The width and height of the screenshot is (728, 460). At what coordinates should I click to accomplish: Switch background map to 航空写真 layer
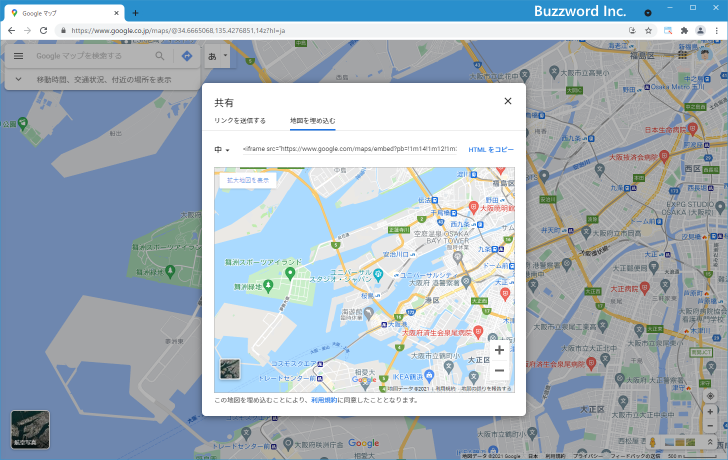coord(30,429)
